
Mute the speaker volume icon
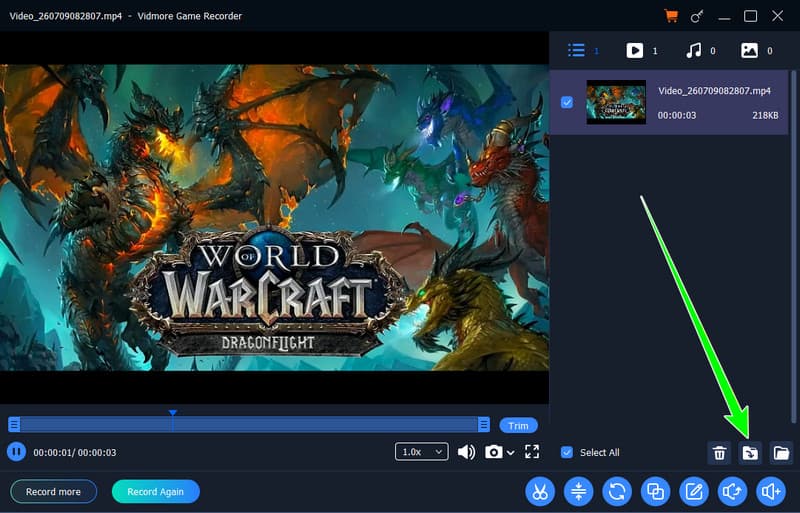coord(466,452)
